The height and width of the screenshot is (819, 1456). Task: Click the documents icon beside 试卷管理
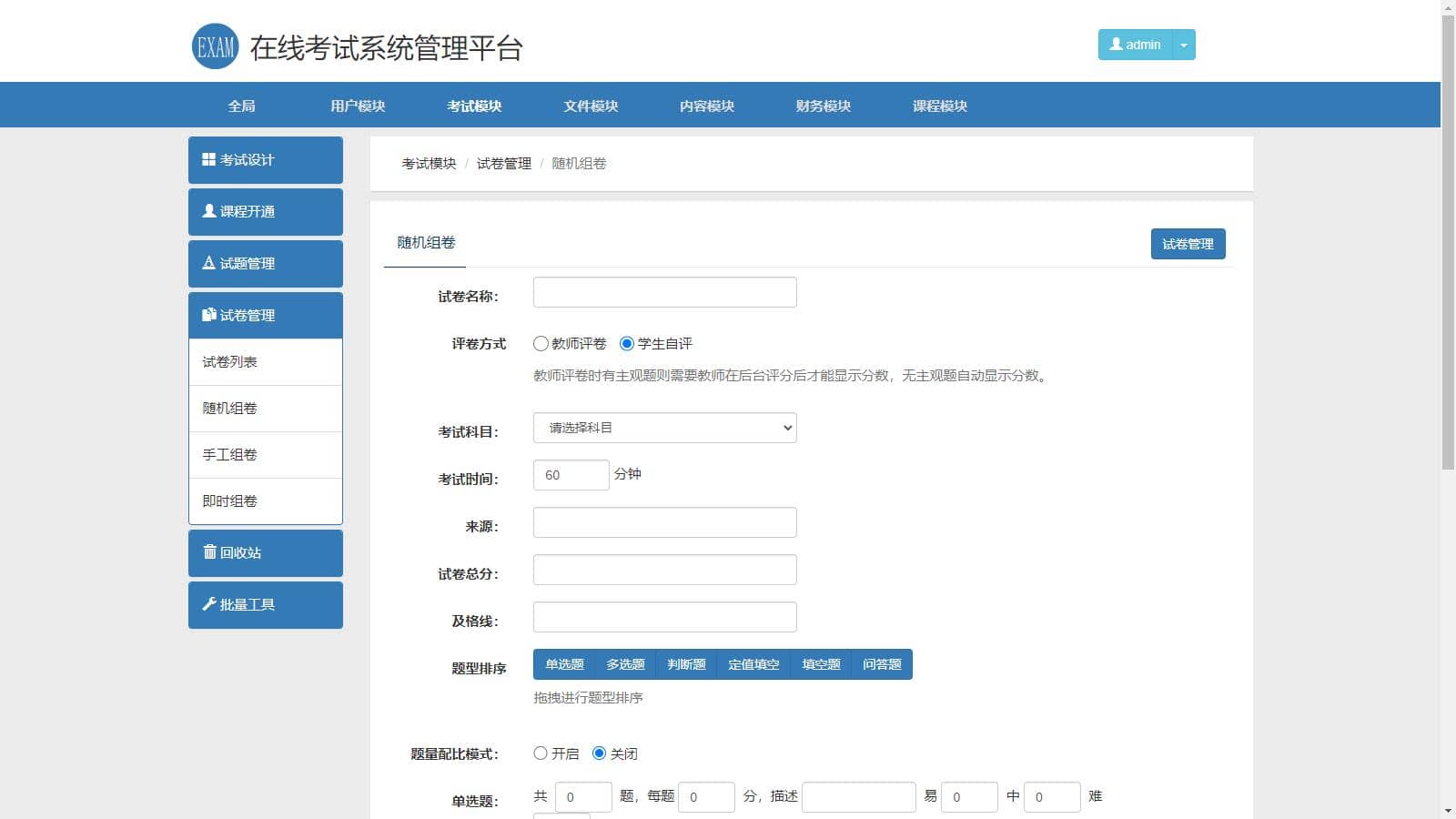tap(208, 315)
